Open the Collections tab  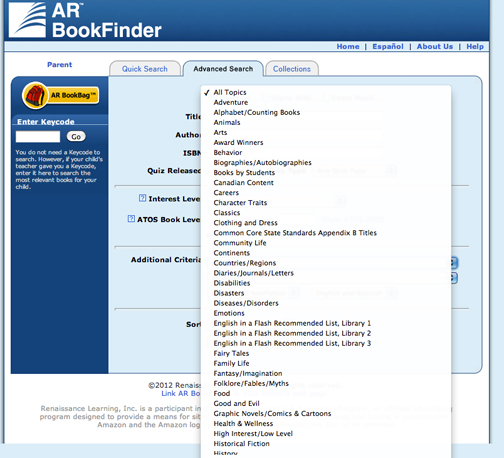pos(292,69)
